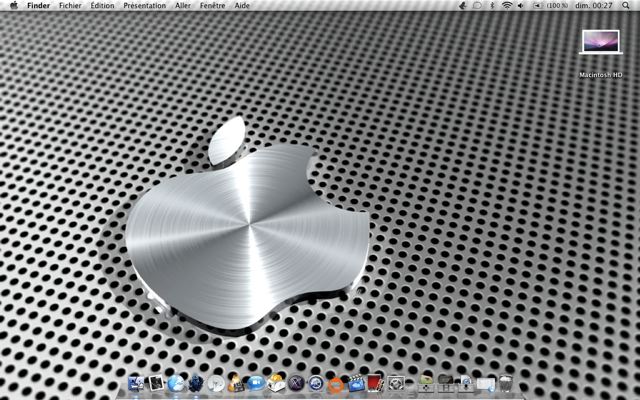Open the first folder stack in Dock

click(425, 384)
